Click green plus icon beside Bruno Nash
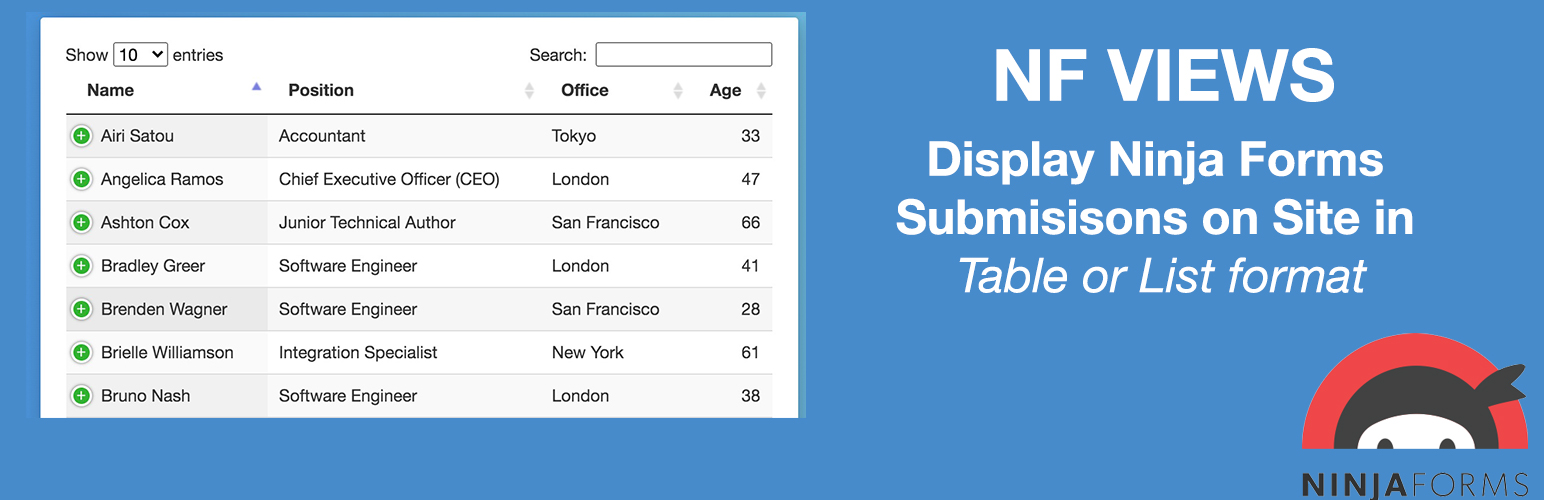The width and height of the screenshot is (1544, 500). [81, 396]
